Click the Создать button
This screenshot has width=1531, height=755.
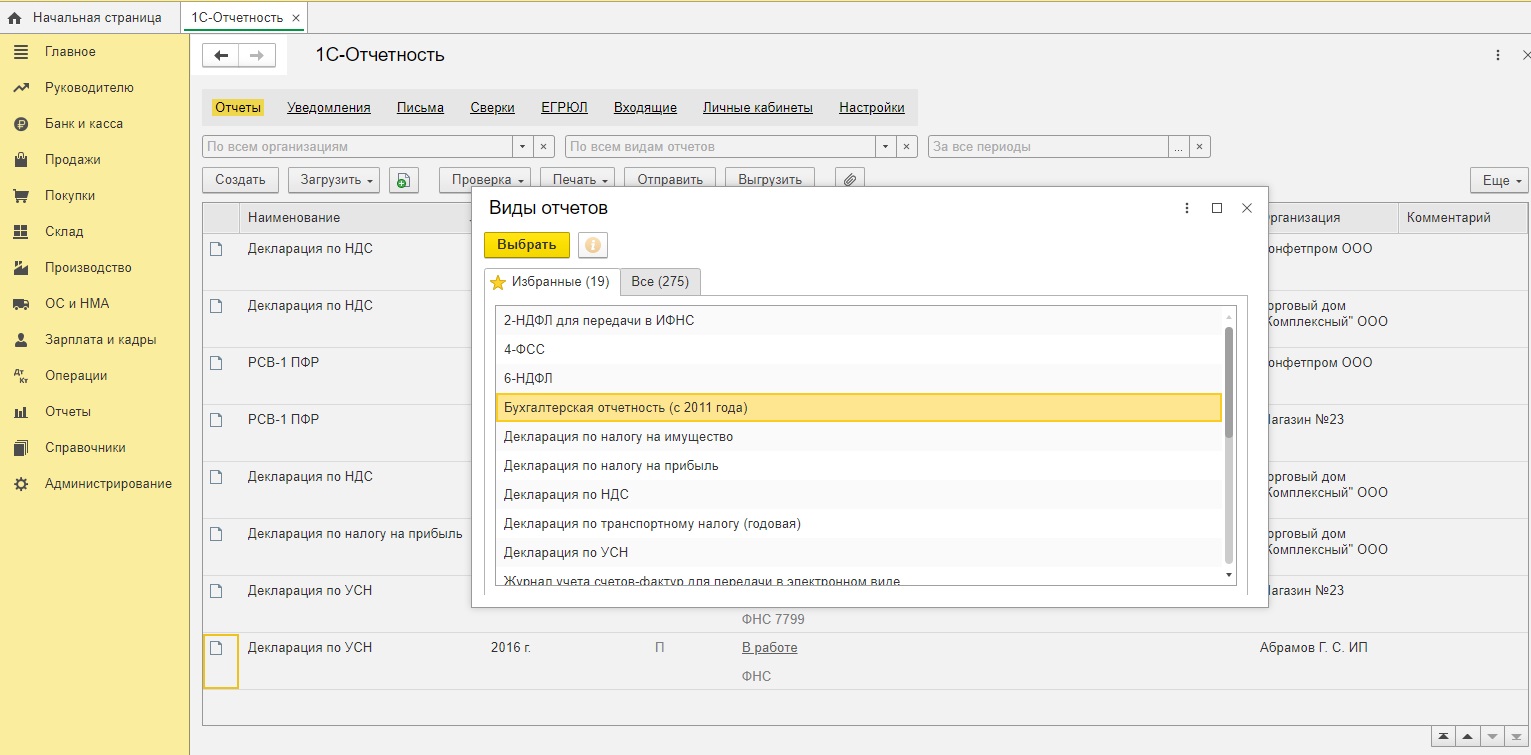(x=240, y=180)
